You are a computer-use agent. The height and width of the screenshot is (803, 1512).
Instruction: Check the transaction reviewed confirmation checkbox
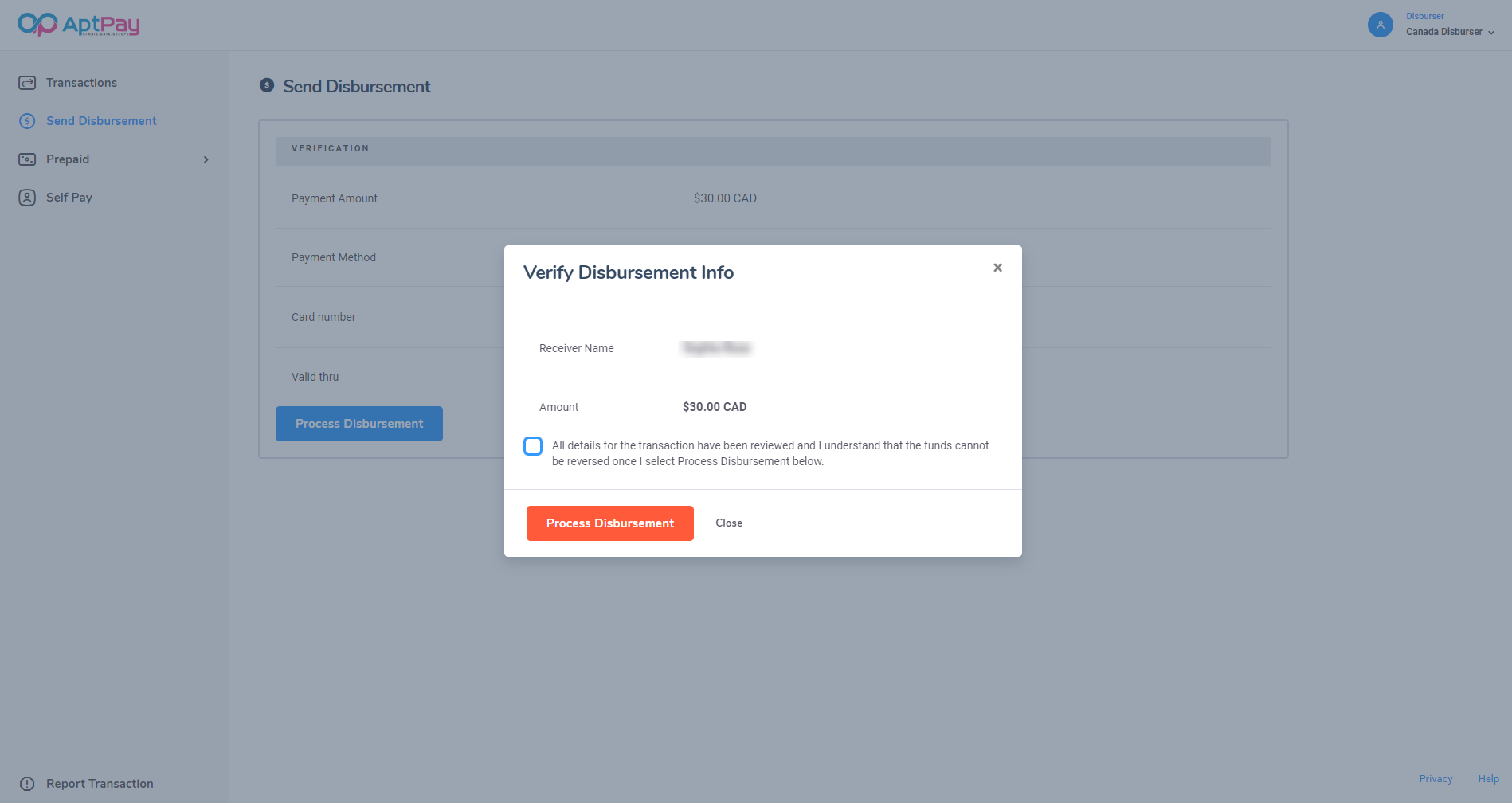[x=533, y=446]
